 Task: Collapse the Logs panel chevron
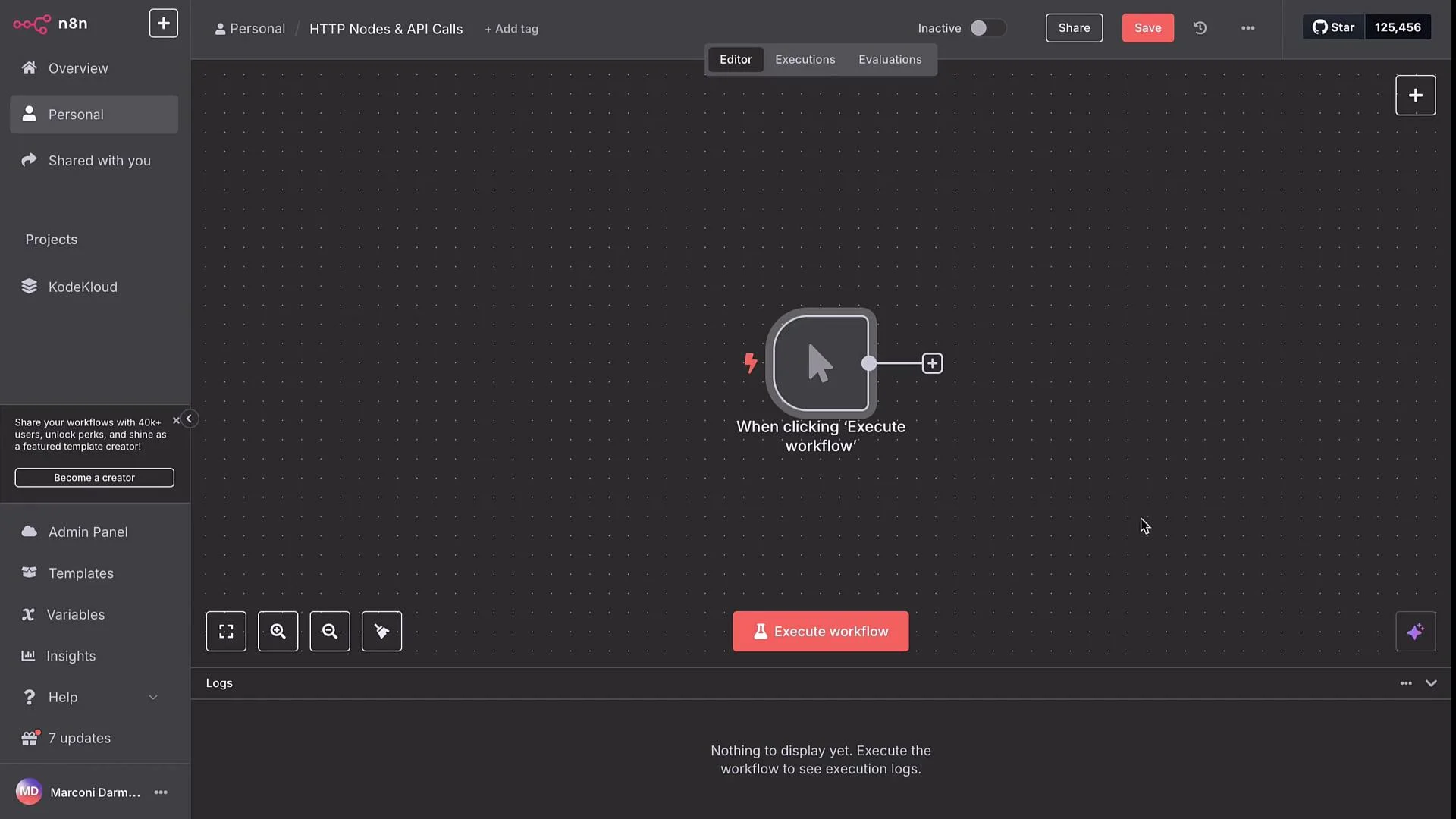1431,683
